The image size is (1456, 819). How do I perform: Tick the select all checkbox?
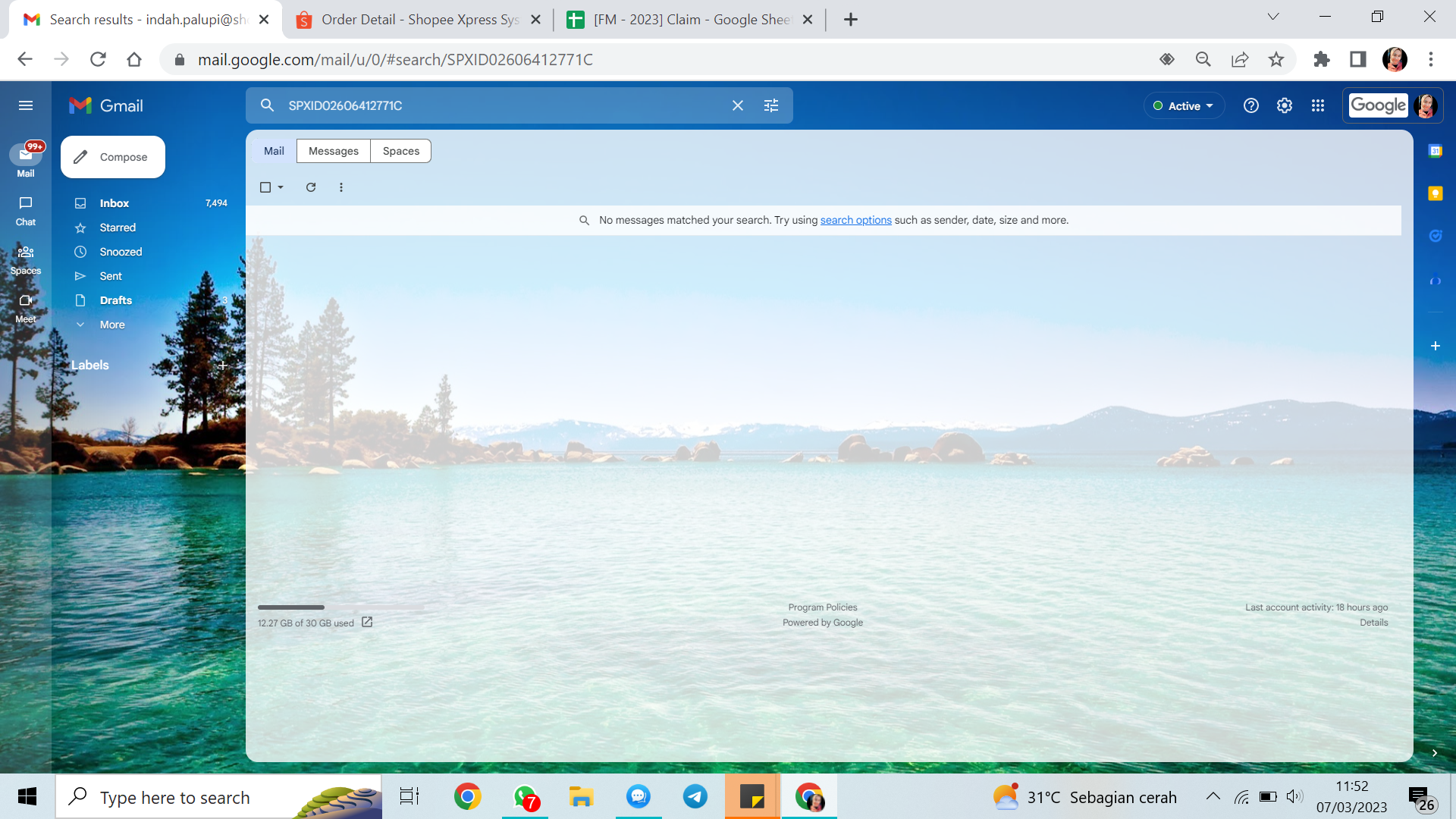click(x=265, y=187)
